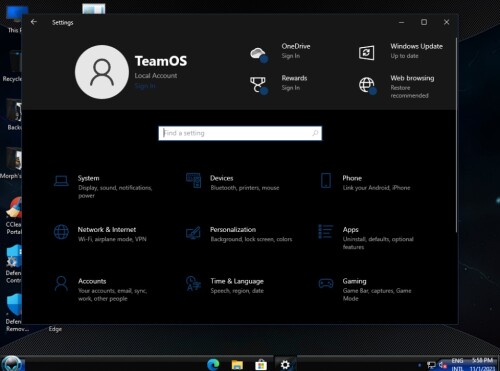Screen dimensions: 500x371
Task: Click 'Speech, region, date' description
Action: click(x=237, y=291)
